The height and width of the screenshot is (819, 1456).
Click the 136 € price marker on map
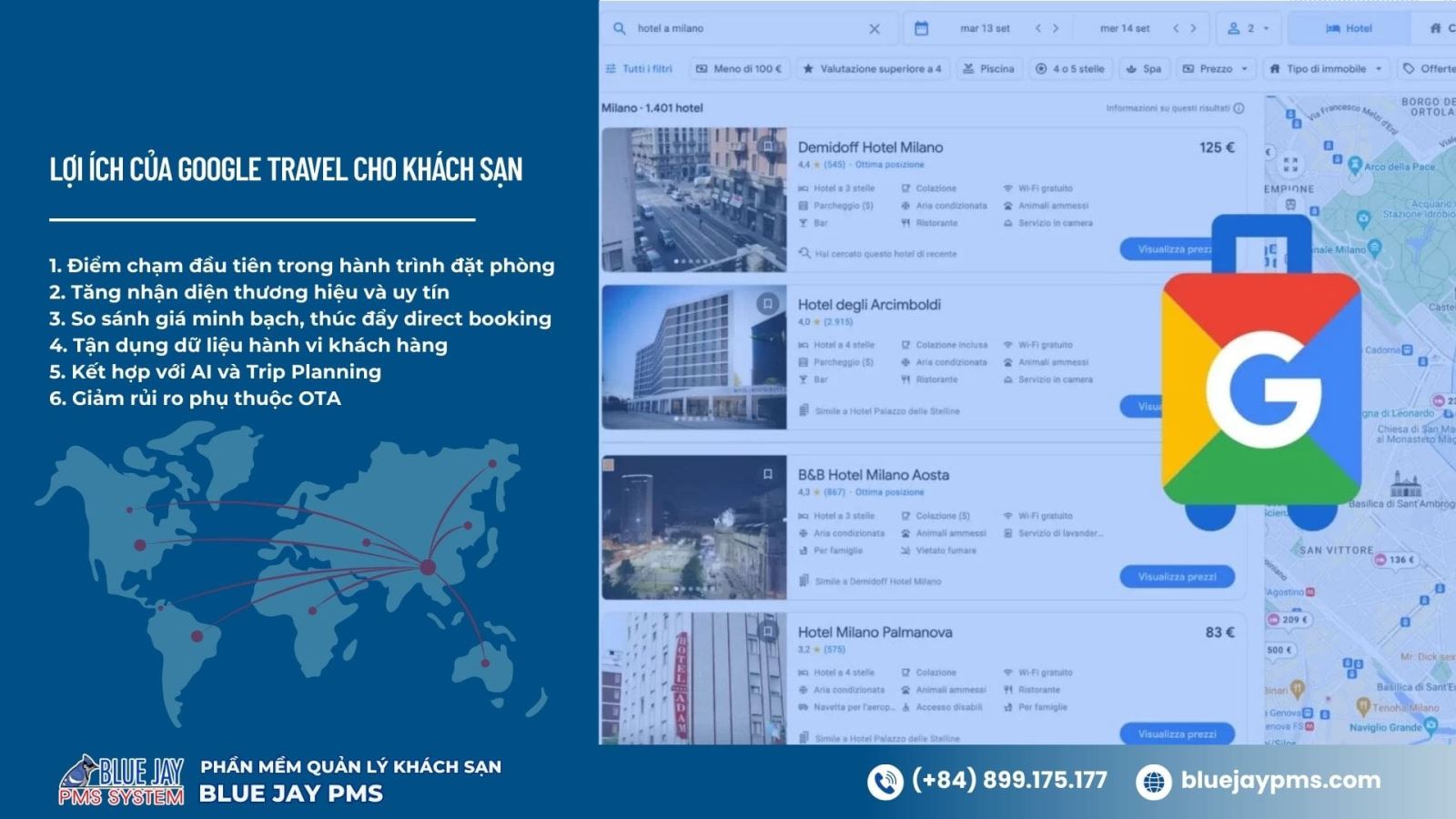click(x=1395, y=560)
